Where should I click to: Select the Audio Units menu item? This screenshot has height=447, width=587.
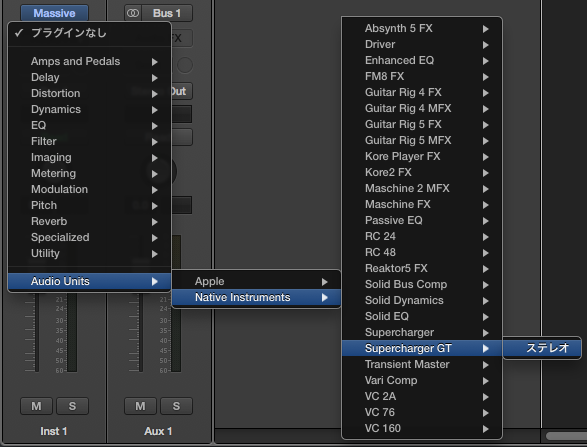89,281
